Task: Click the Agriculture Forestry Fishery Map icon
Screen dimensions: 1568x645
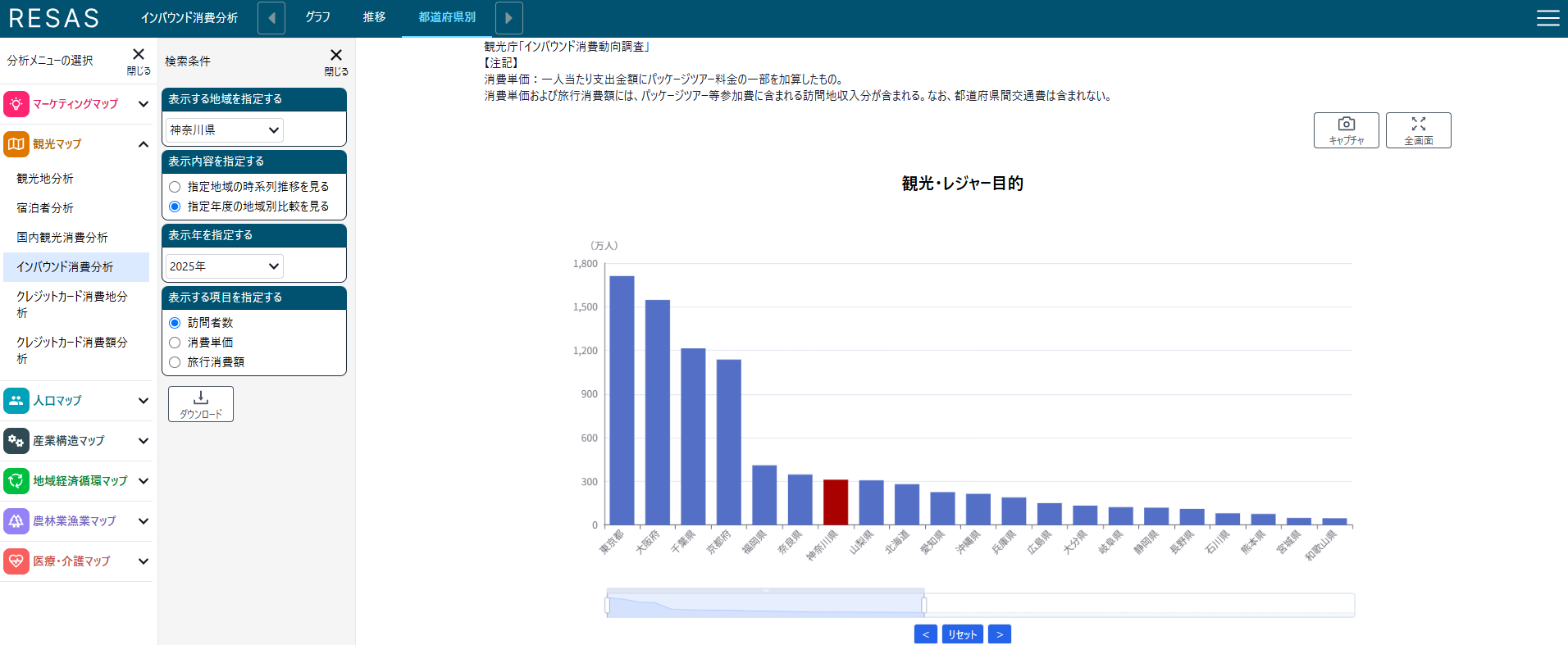Action: 16,521
